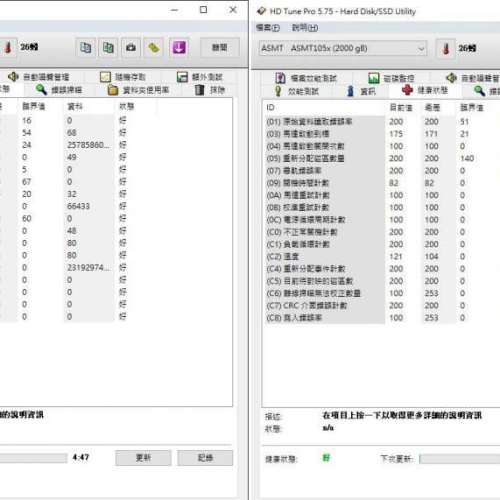Screen dimensions: 500x500
Task: Open 效能測試 tab in right window
Action: click(x=296, y=91)
